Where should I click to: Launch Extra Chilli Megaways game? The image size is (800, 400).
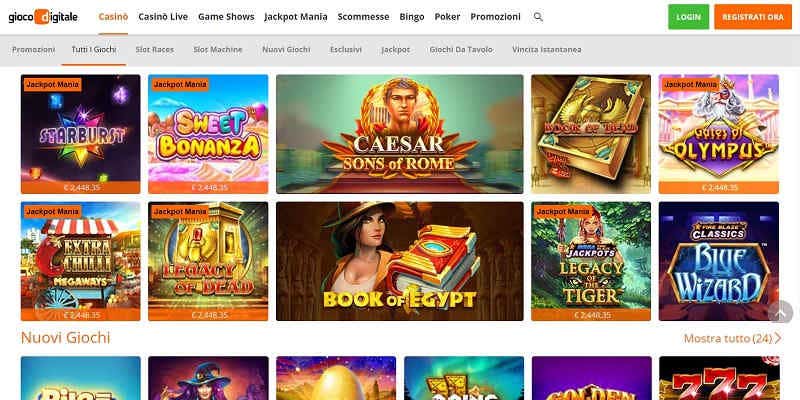(81, 261)
